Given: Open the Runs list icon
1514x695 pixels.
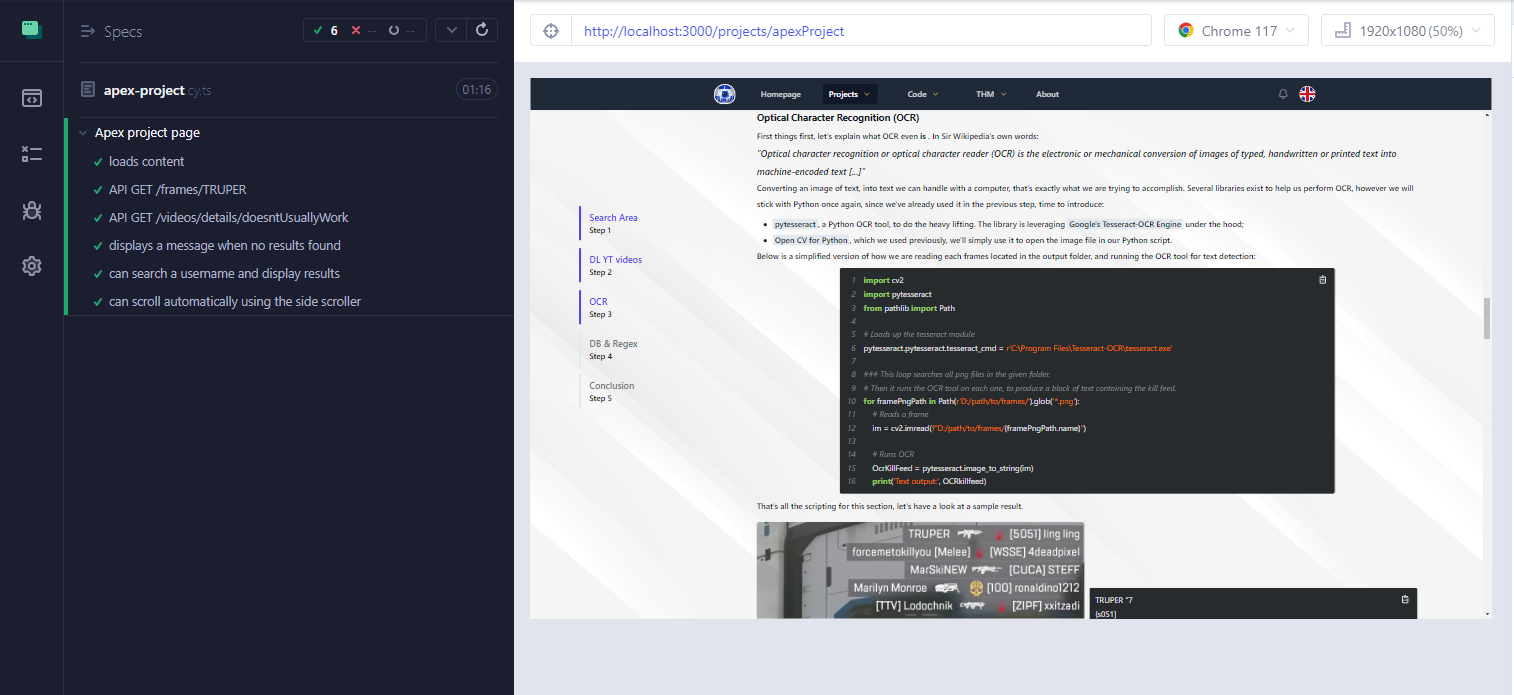Looking at the screenshot, I should tap(31, 154).
